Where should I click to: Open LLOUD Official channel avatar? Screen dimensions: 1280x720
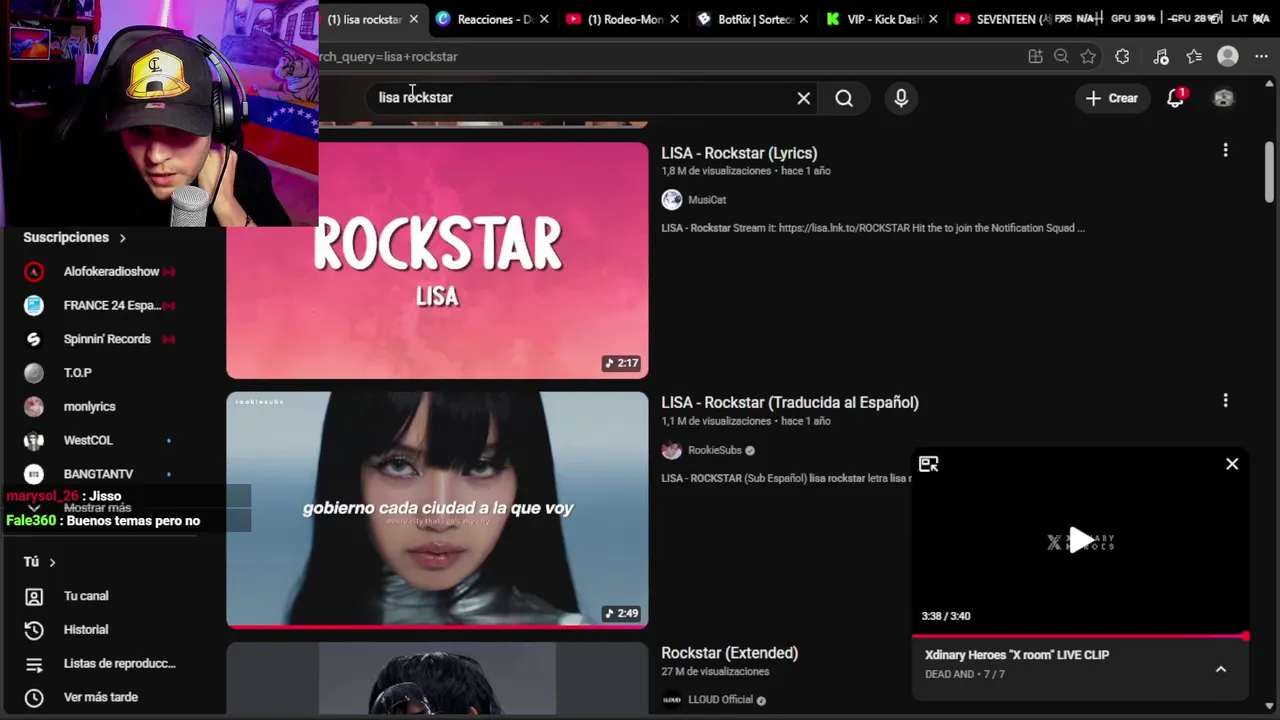point(672,700)
